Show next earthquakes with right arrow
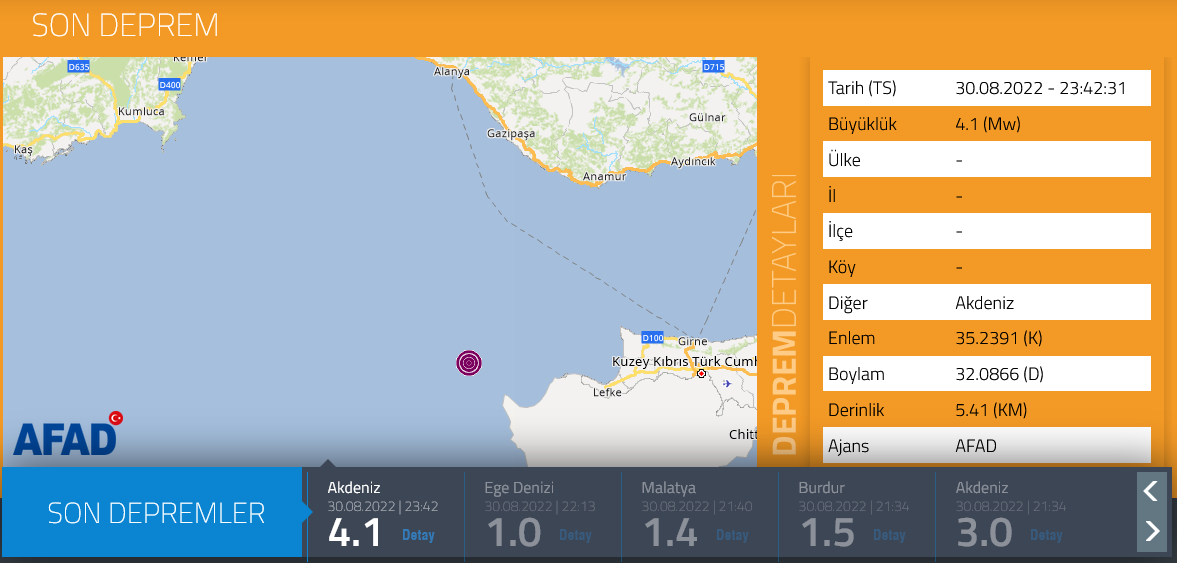1177x563 pixels. pyautogui.click(x=1151, y=531)
